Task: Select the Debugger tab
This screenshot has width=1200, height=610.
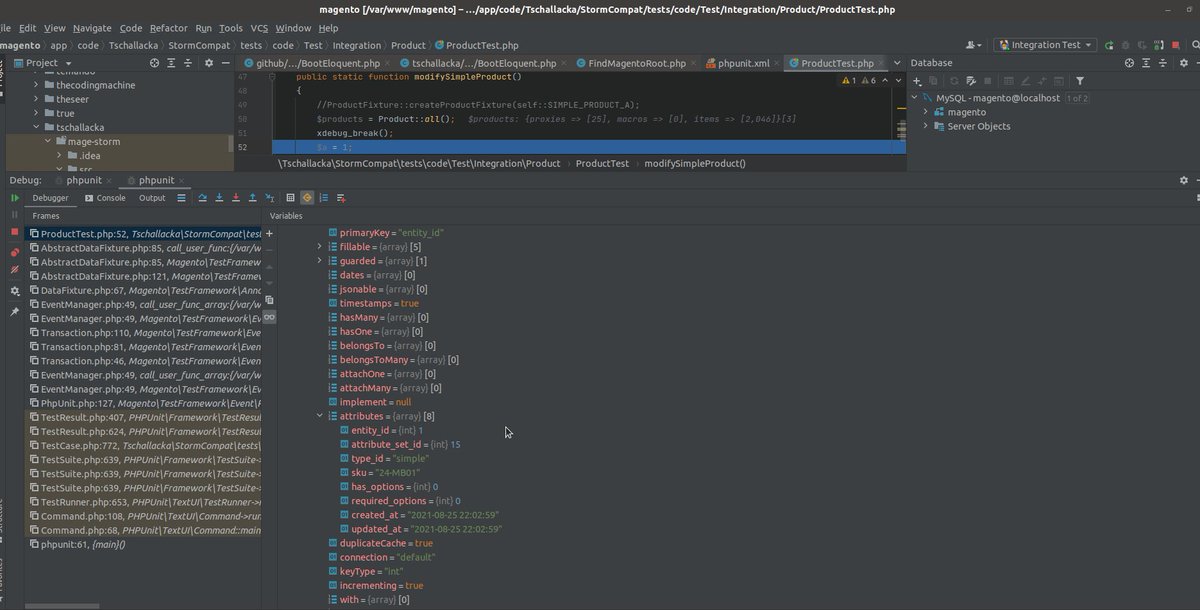Action: (x=51, y=198)
